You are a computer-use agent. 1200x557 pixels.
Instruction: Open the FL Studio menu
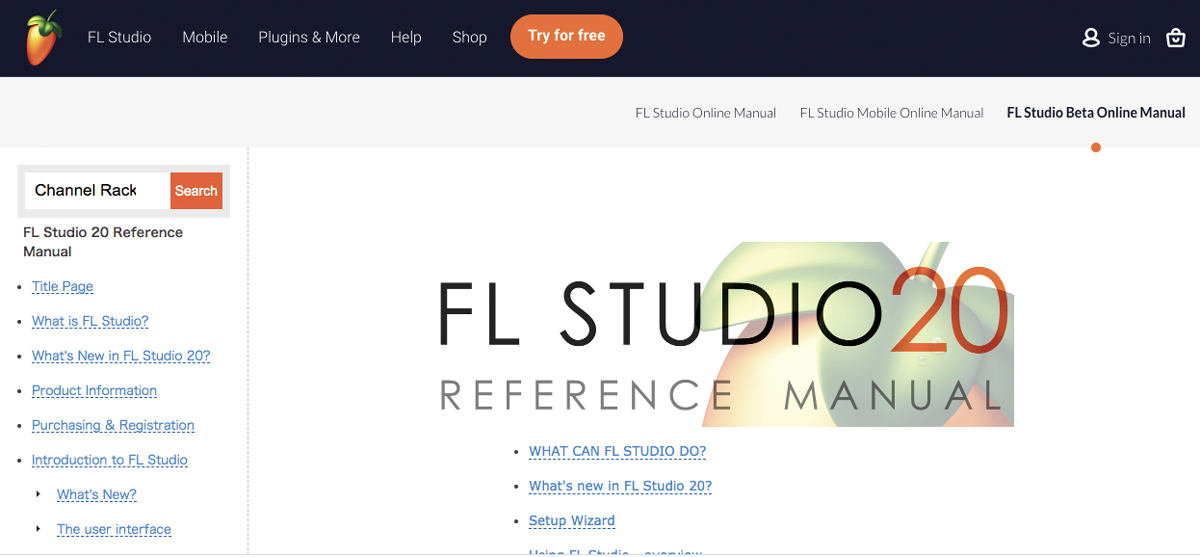coord(119,37)
